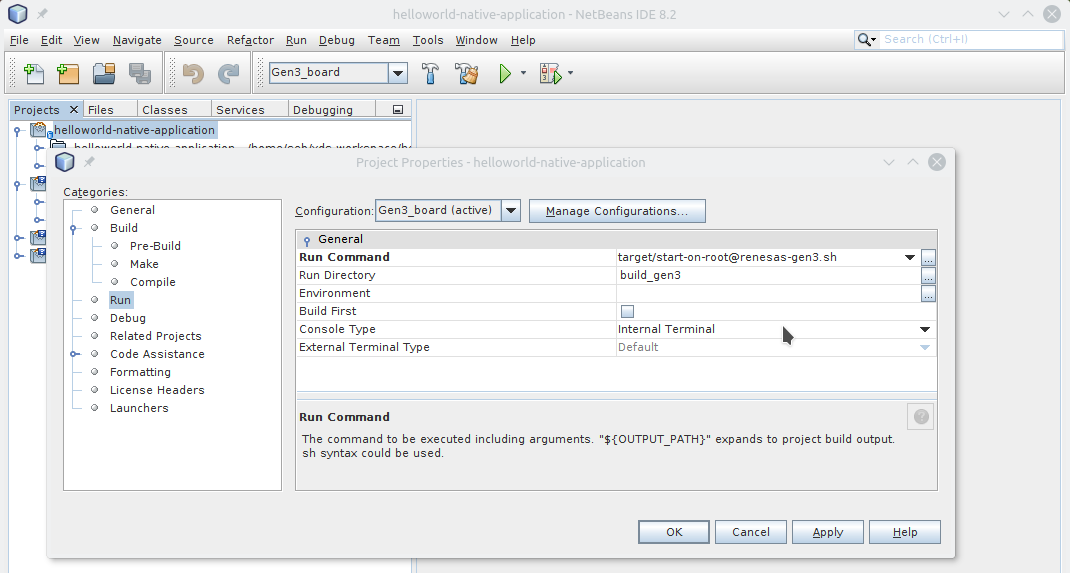Collapse the Build category node

pyautogui.click(x=74, y=229)
